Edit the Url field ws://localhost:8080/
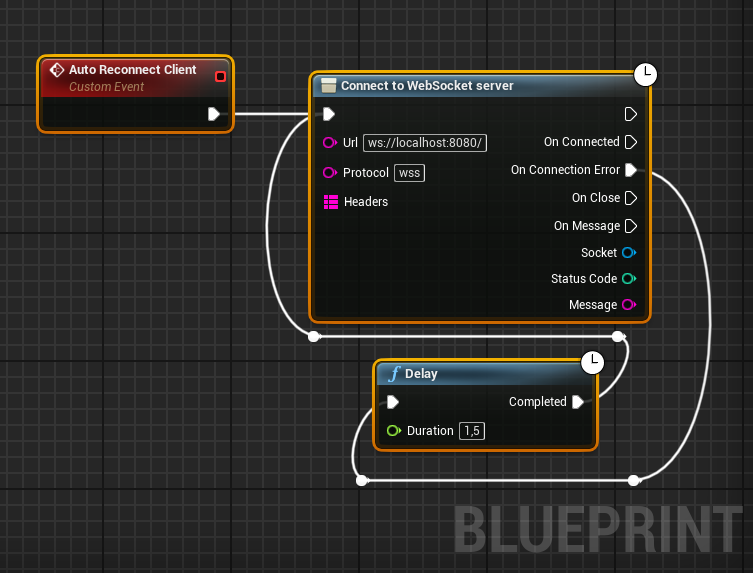Viewport: 753px width, 573px height. [x=425, y=143]
